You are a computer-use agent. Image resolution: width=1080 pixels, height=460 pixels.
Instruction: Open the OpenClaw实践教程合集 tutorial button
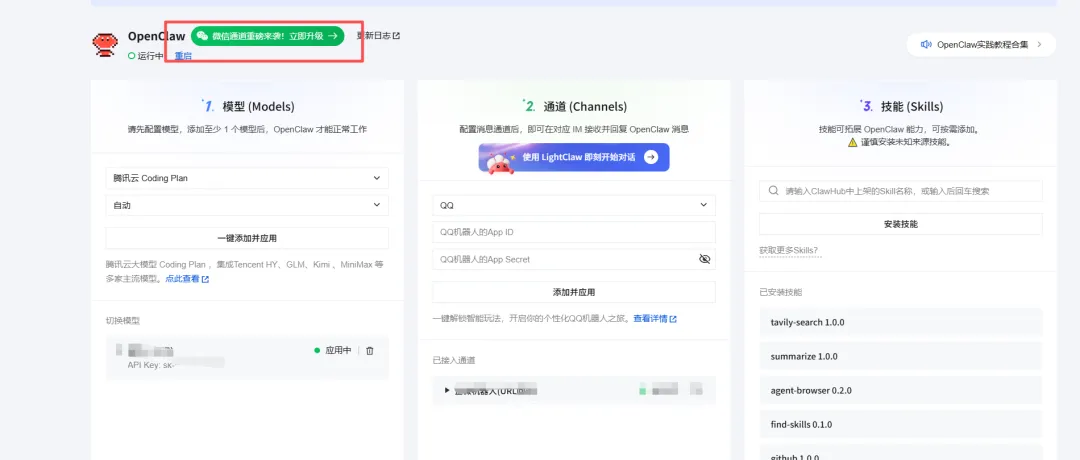coord(981,45)
